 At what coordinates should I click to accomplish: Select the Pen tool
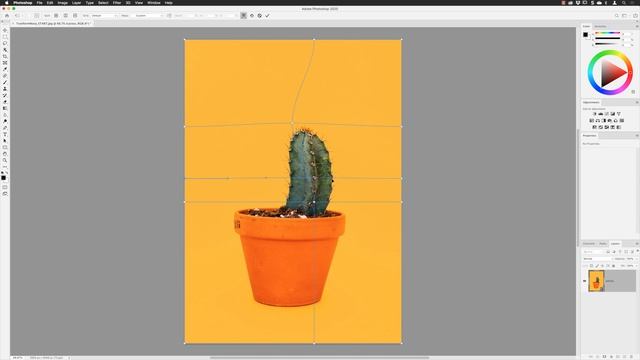[x=5, y=128]
